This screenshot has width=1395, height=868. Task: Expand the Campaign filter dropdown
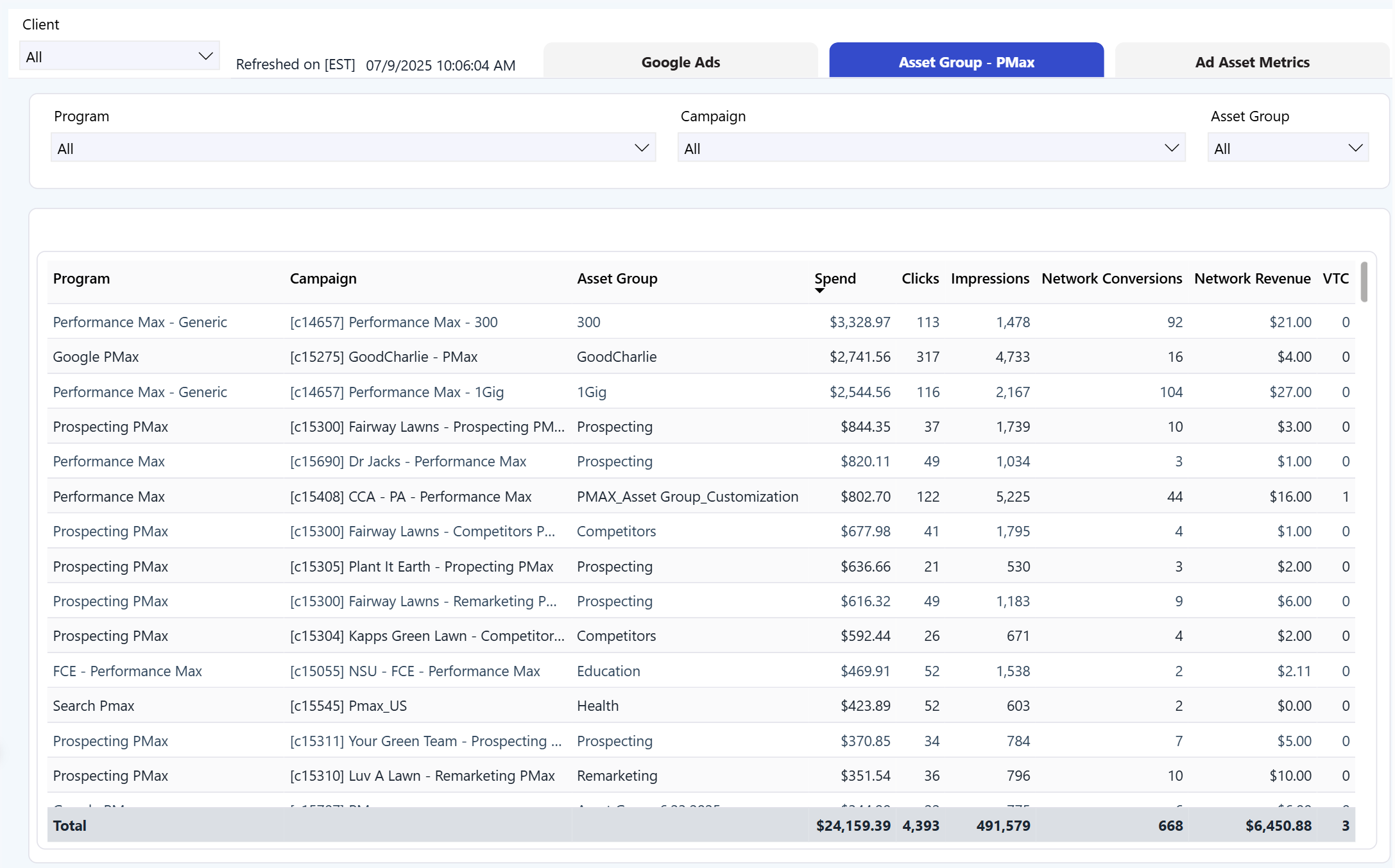(1171, 148)
